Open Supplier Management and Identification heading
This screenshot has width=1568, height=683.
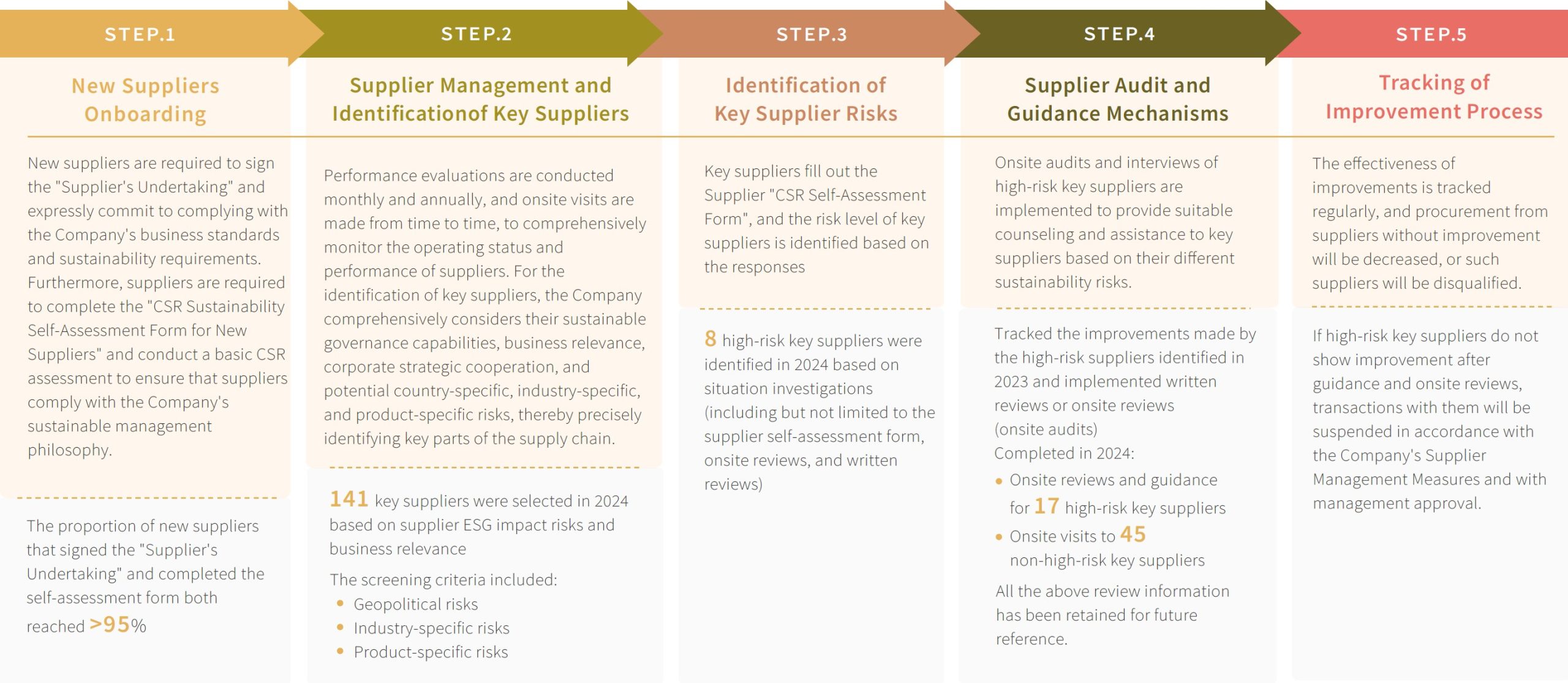pyautogui.click(x=481, y=99)
